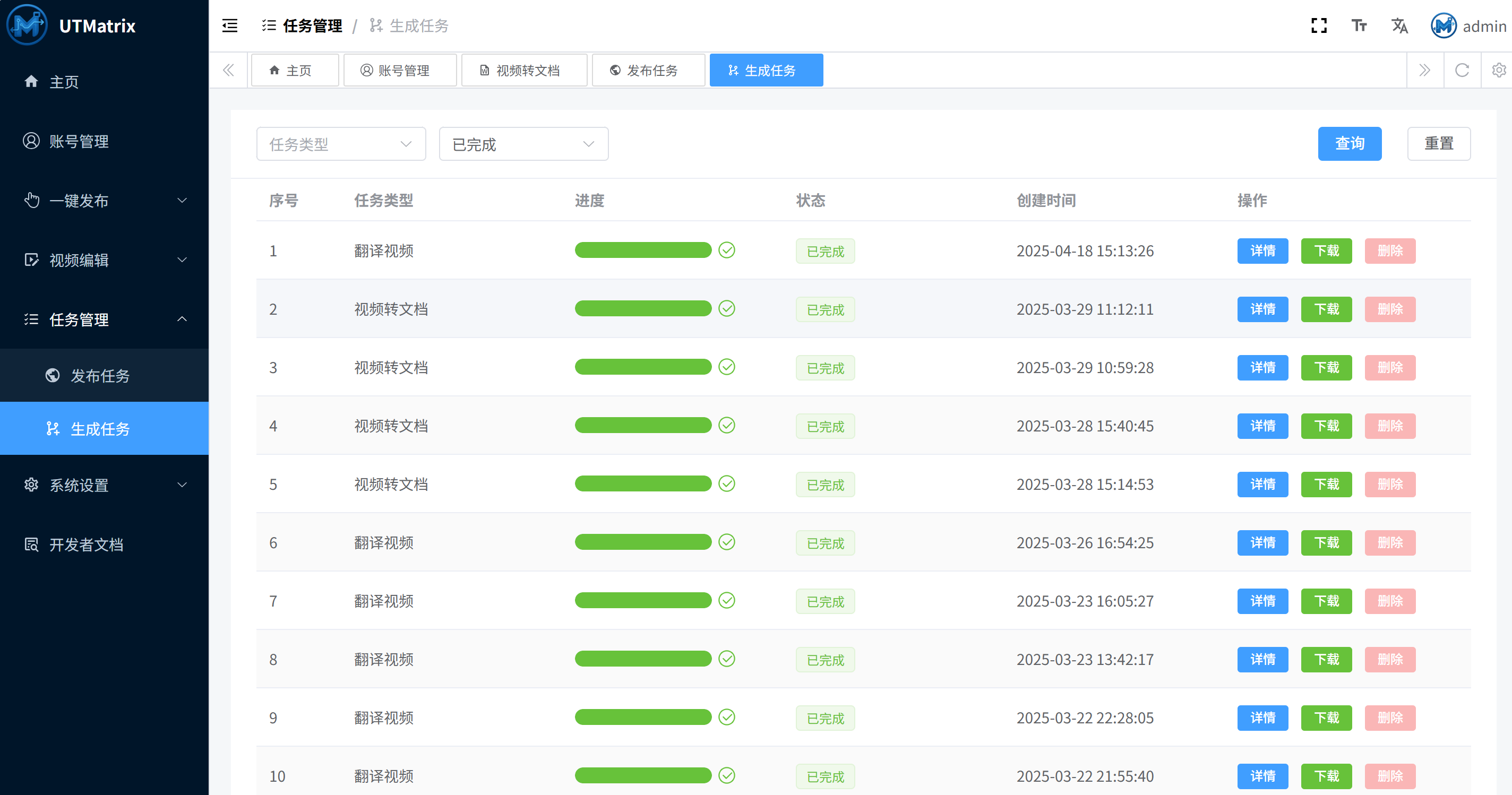Click the progress bar of row 8
Image resolution: width=1512 pixels, height=795 pixels.
(x=643, y=659)
